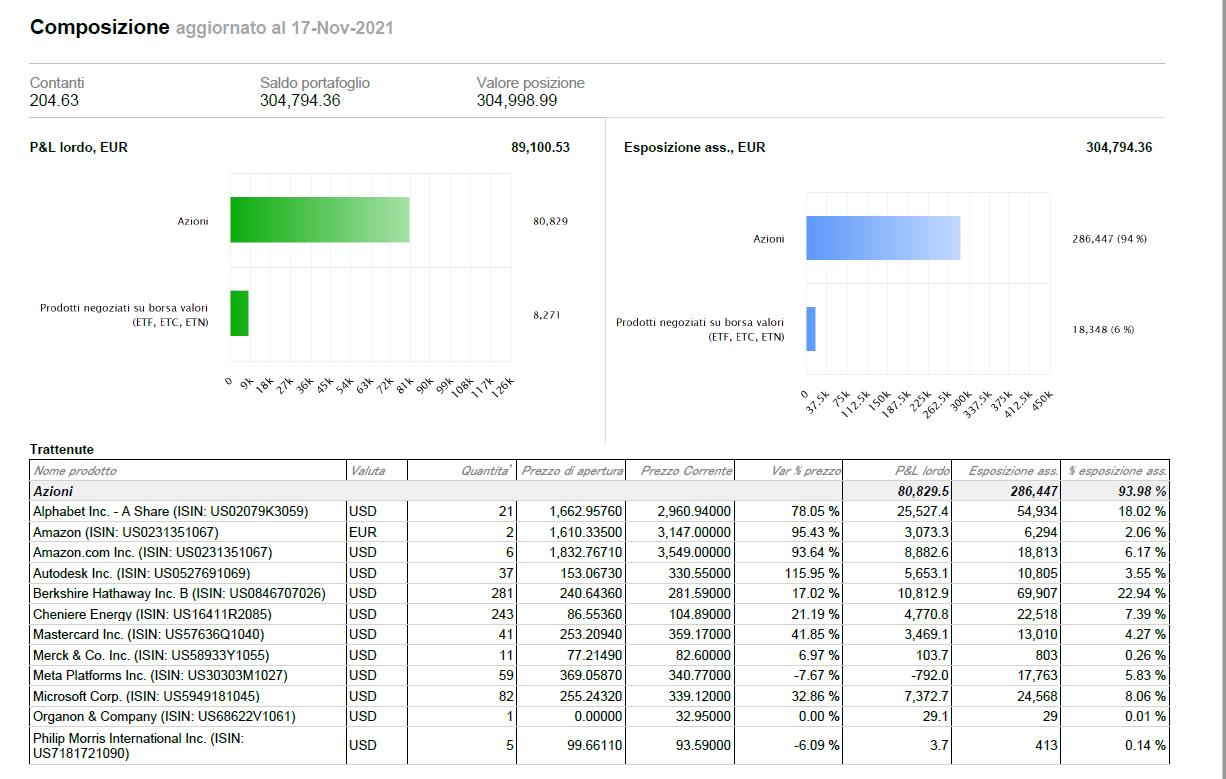
Task: Select the small blue ETF exposure bar
Action: point(811,329)
